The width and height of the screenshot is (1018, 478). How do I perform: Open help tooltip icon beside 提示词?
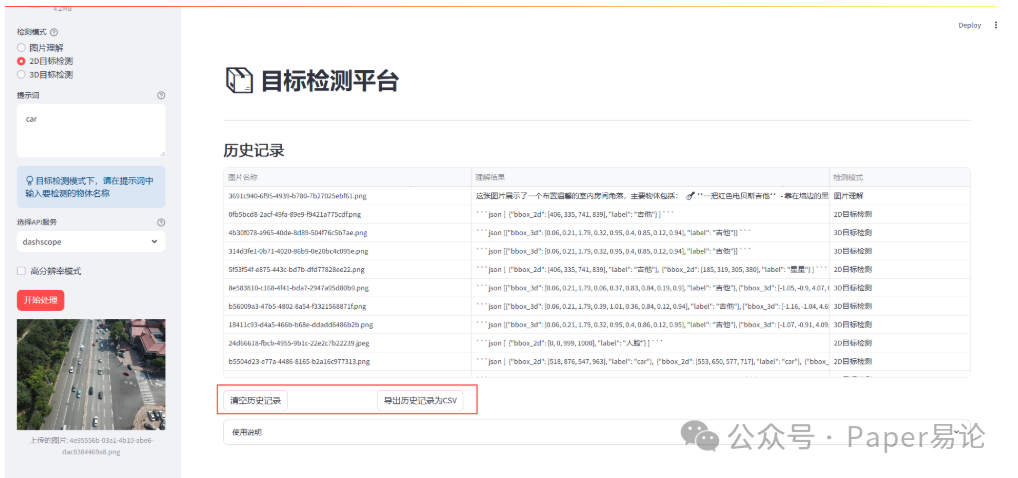161,95
